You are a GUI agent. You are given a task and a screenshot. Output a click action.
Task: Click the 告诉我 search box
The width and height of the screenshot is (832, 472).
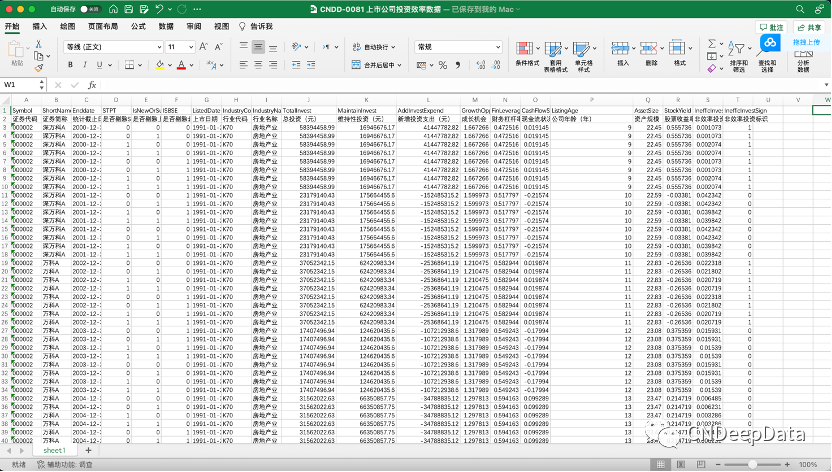(256, 27)
